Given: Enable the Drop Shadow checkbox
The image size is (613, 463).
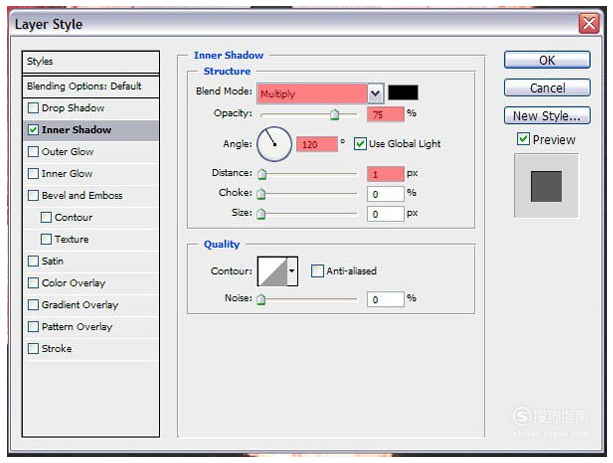Looking at the screenshot, I should (x=33, y=108).
